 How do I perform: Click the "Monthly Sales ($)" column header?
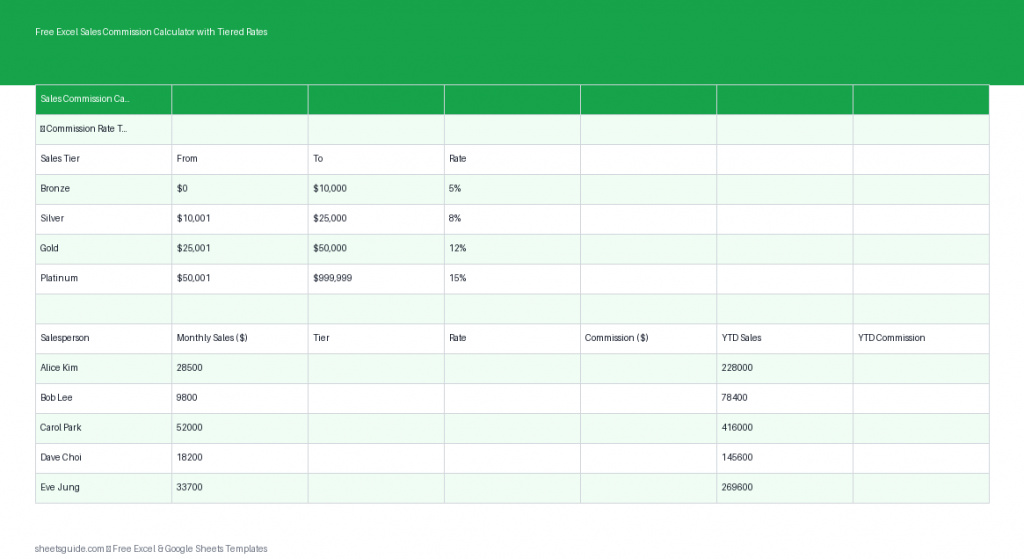(239, 338)
